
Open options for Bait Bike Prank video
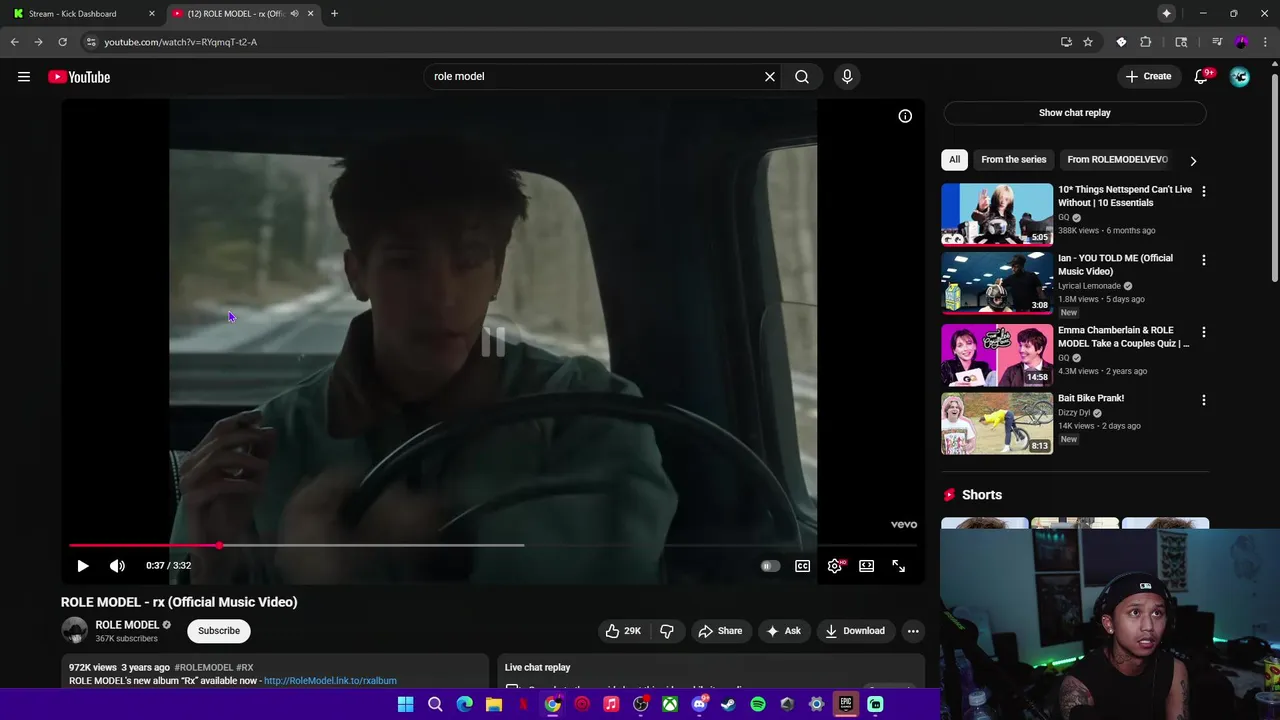click(1204, 400)
